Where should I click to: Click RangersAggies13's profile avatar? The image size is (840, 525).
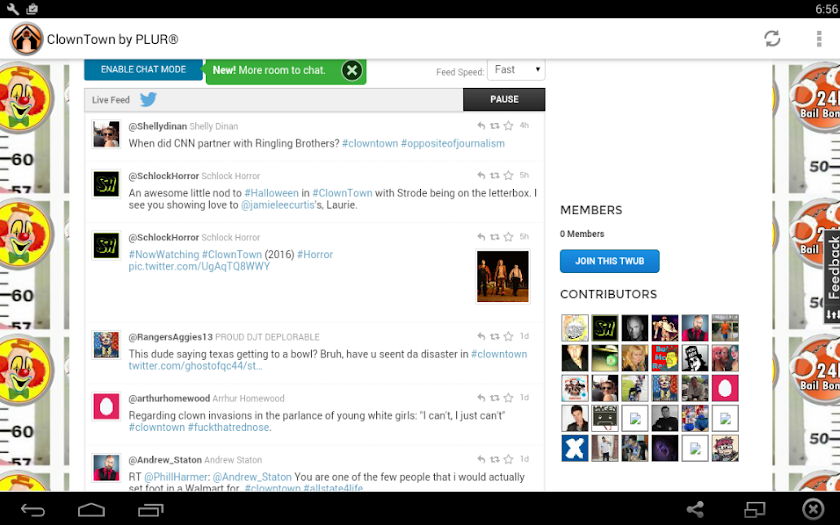[x=106, y=345]
